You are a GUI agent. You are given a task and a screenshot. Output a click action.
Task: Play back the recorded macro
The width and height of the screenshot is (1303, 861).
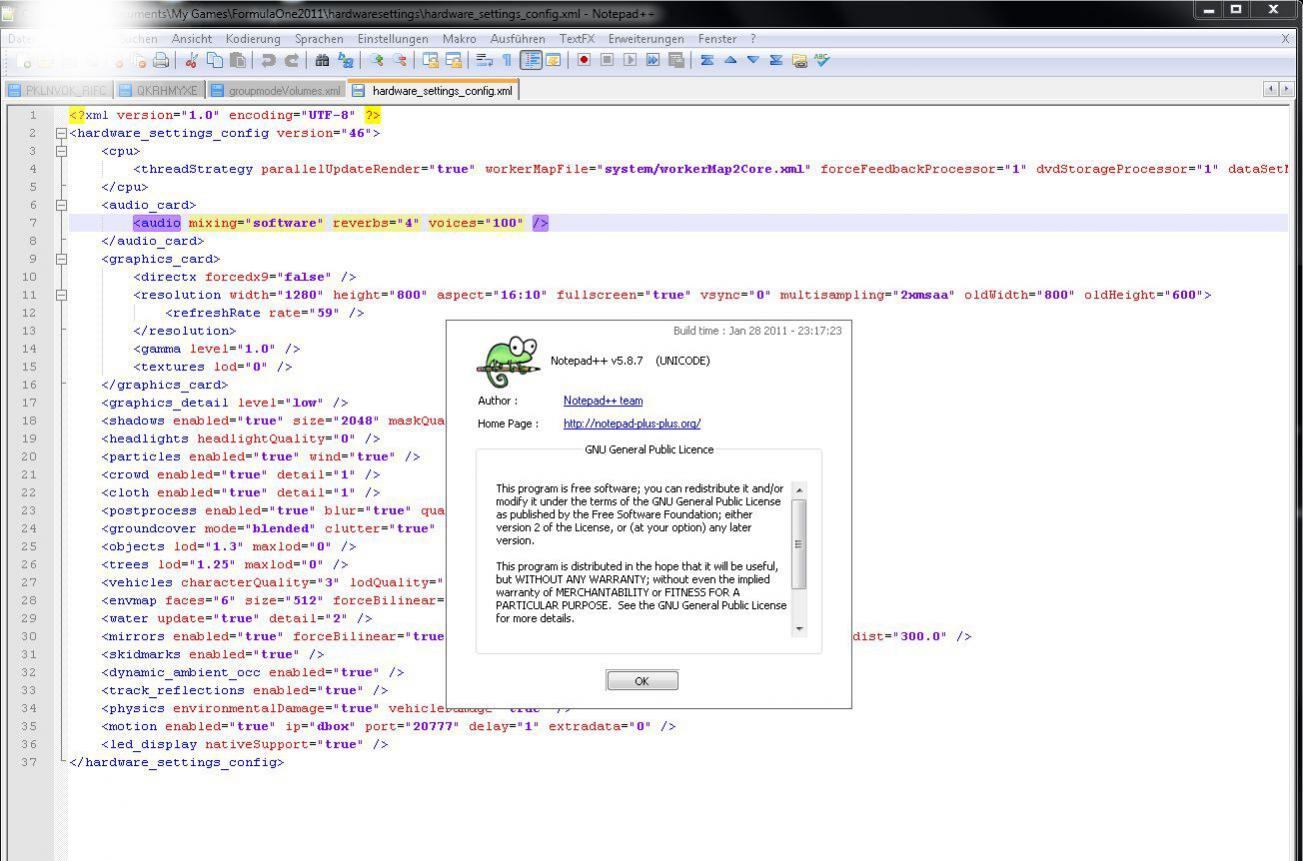(631, 60)
